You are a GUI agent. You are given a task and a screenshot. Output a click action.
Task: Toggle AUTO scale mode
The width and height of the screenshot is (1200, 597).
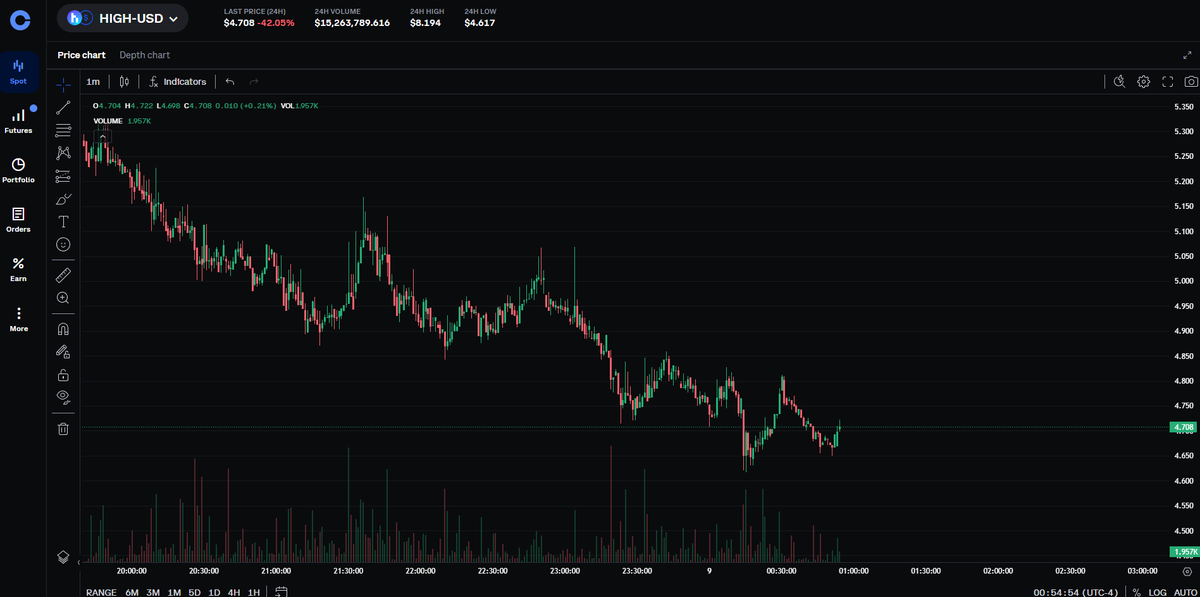click(1184, 592)
